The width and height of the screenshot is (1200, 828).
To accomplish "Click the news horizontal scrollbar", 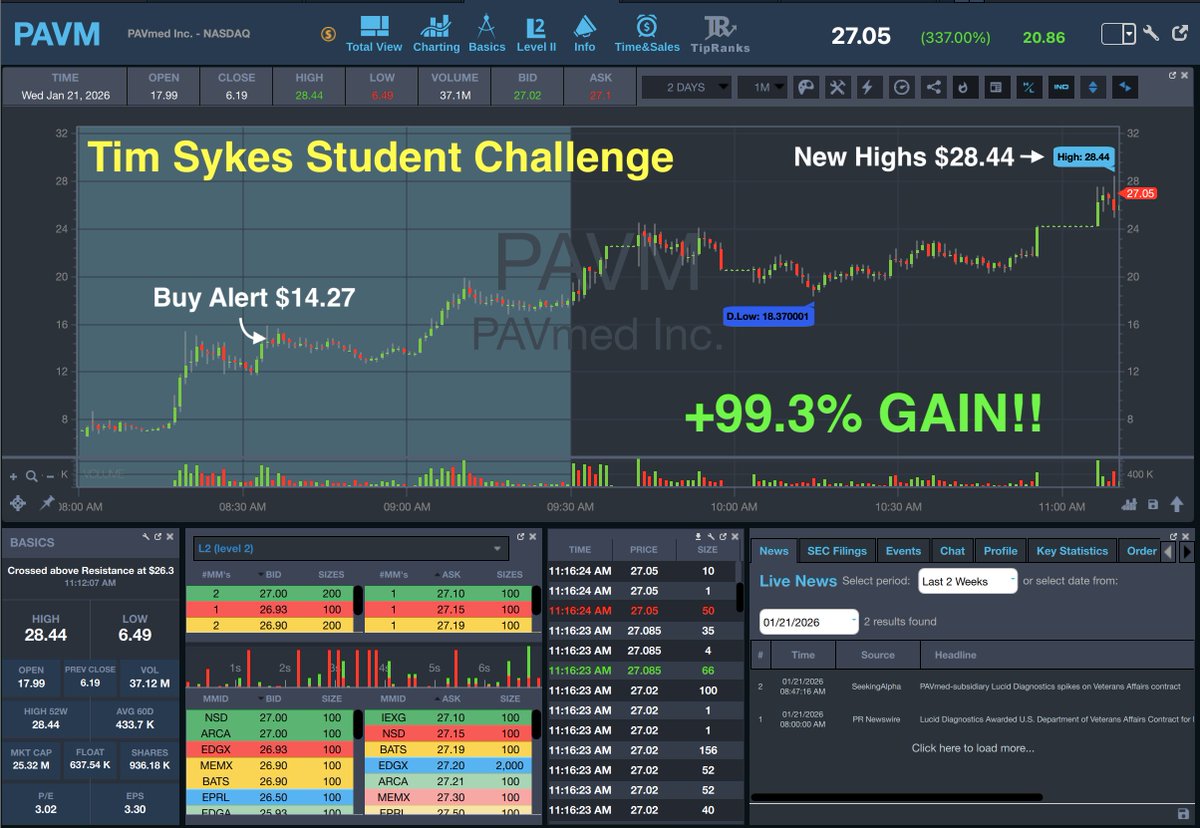I will pos(896,797).
